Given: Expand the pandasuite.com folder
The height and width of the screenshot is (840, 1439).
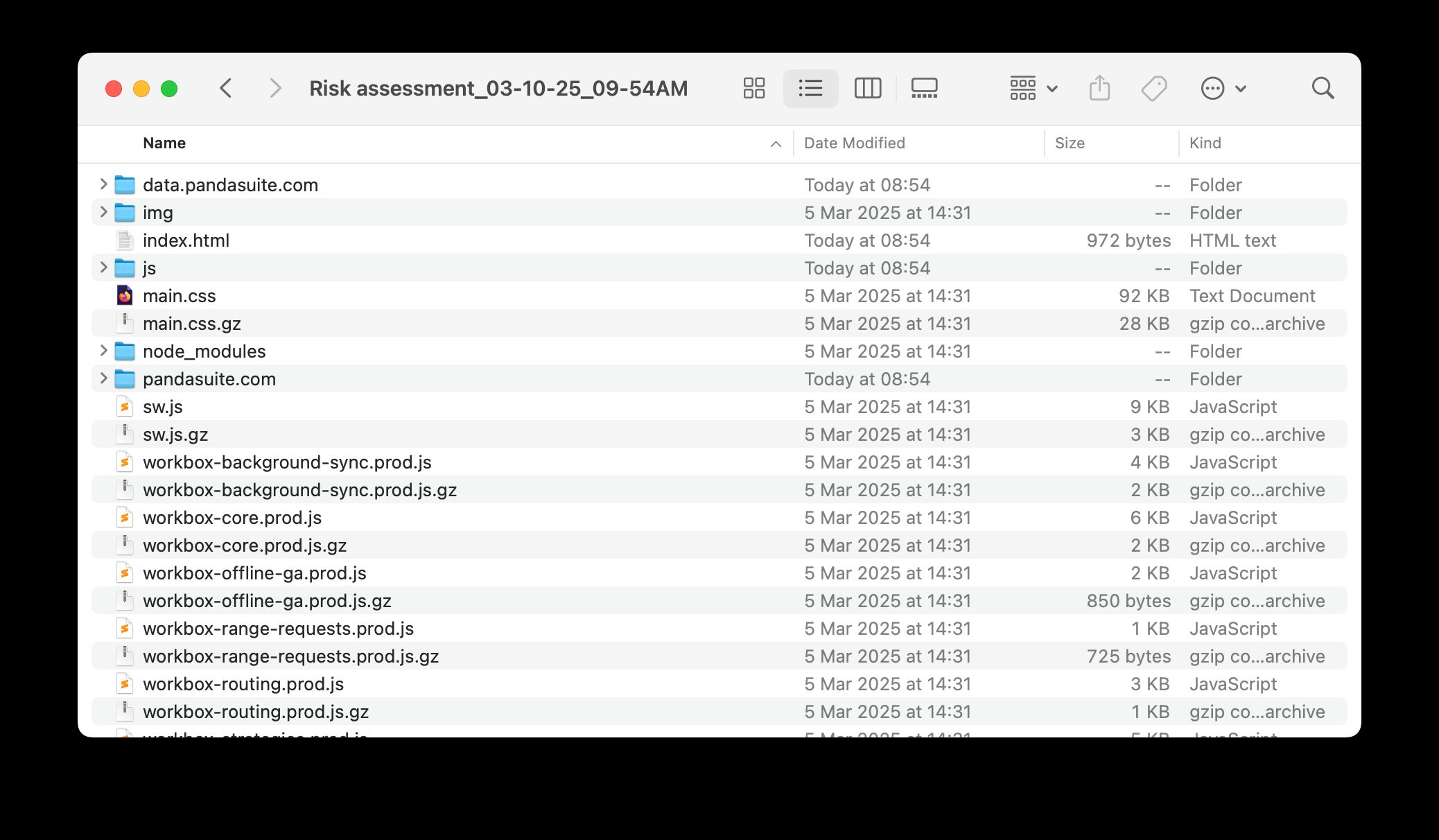Looking at the screenshot, I should (103, 379).
